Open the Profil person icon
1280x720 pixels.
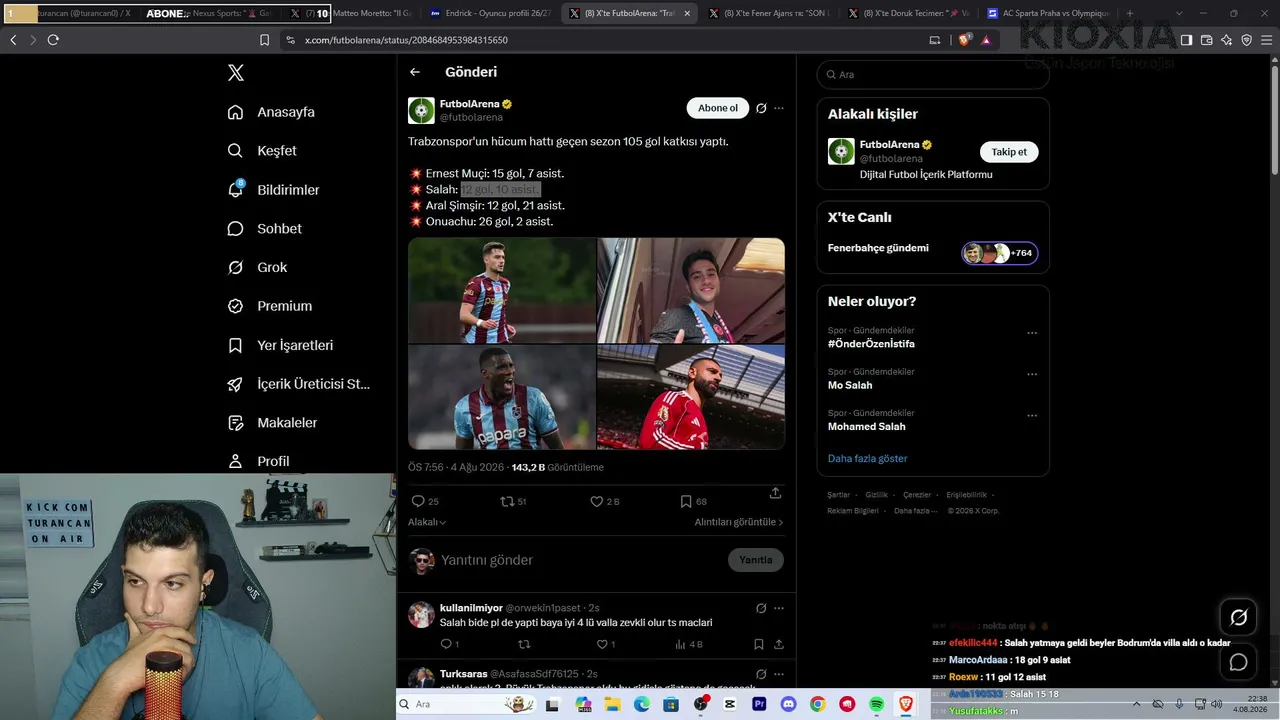236,461
